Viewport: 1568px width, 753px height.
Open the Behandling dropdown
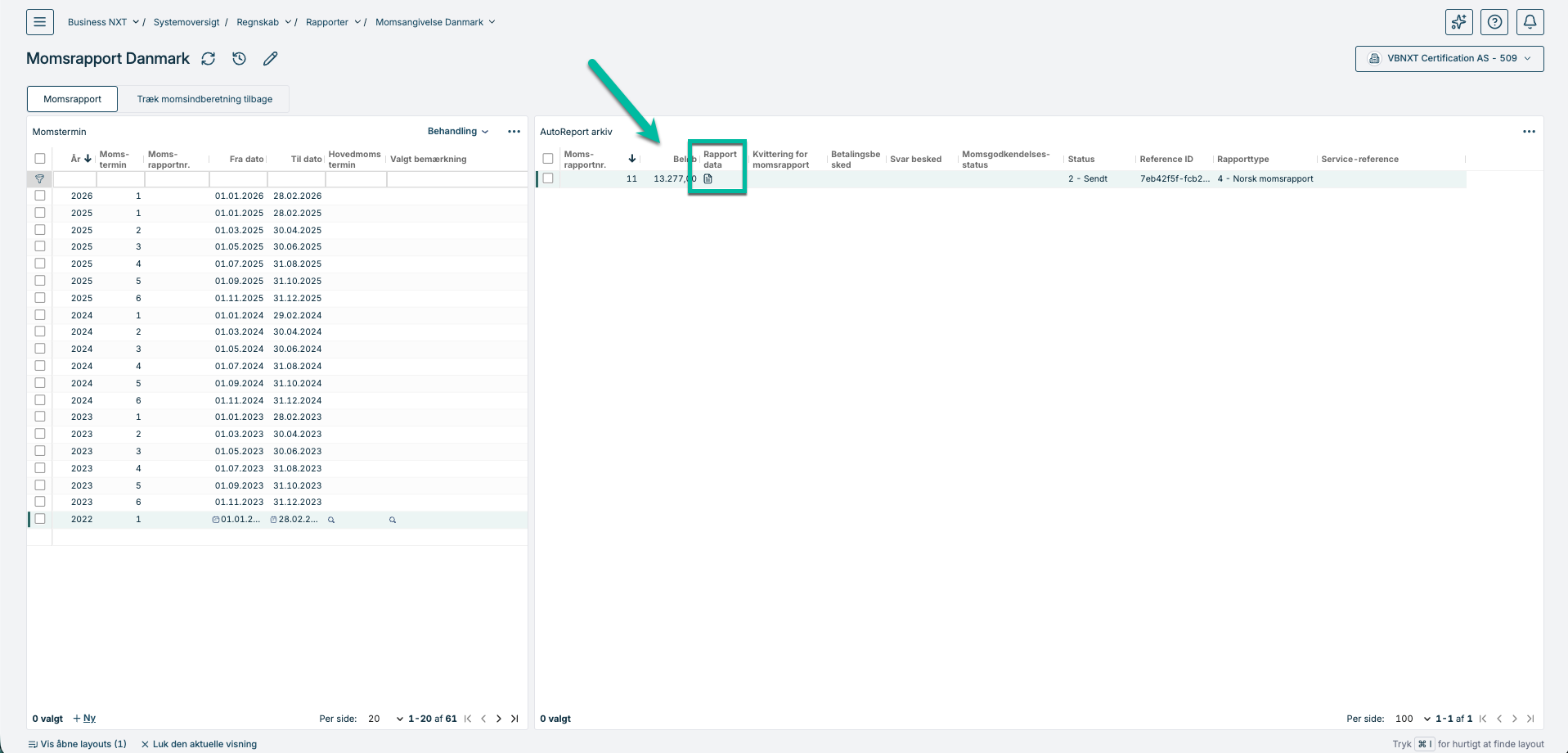(x=458, y=132)
